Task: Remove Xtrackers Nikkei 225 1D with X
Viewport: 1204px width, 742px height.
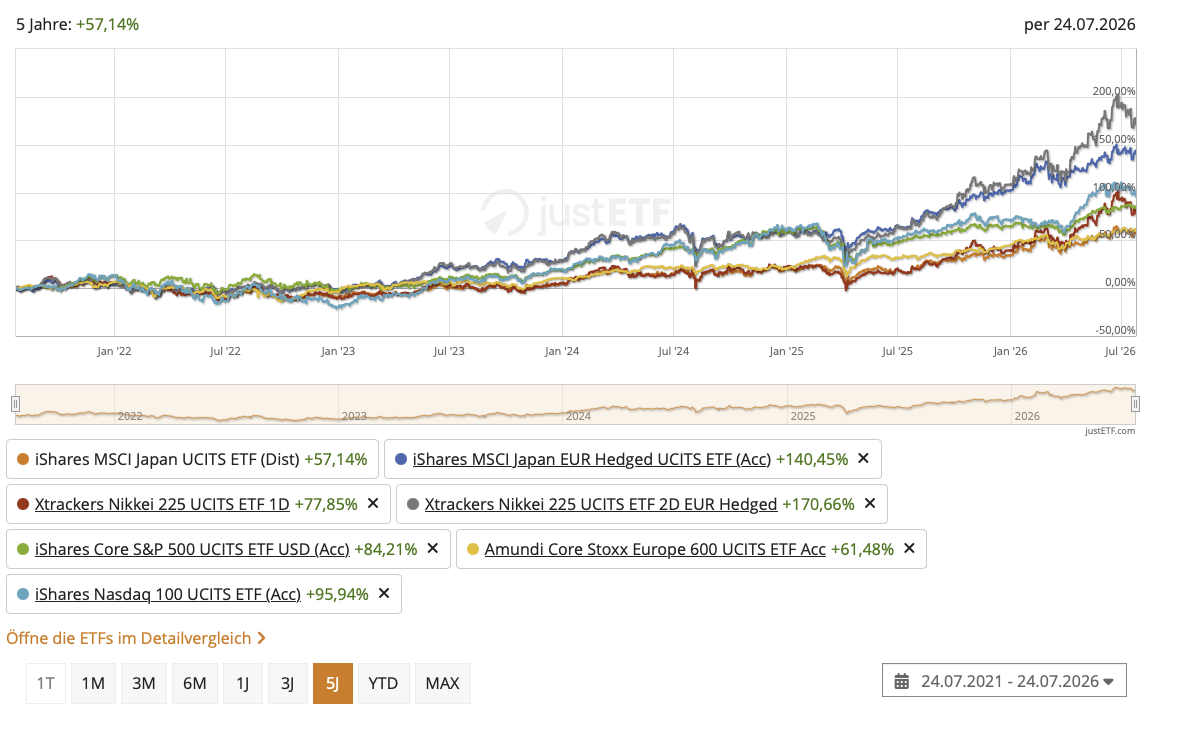Action: point(373,504)
